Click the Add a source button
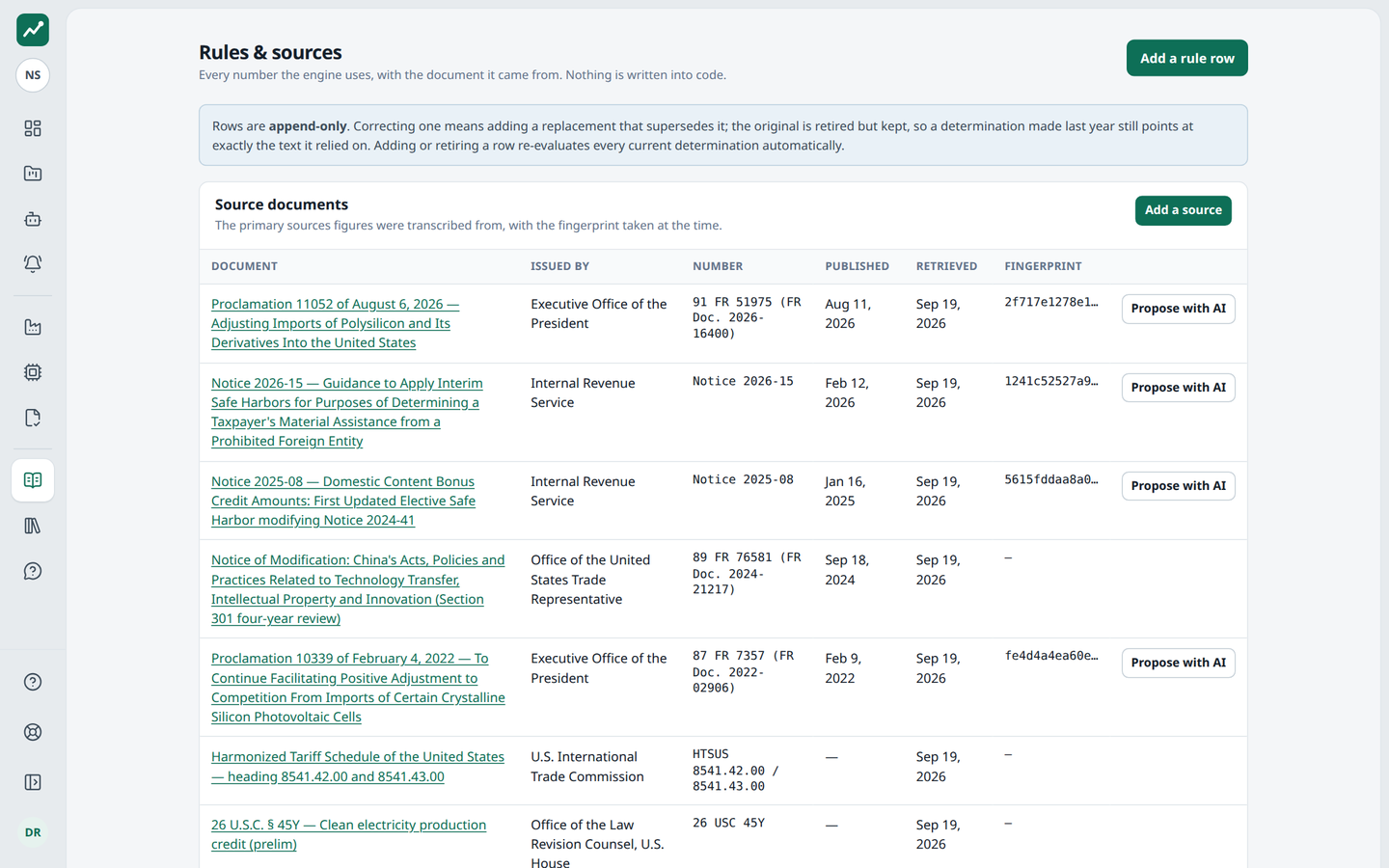 pos(1184,210)
